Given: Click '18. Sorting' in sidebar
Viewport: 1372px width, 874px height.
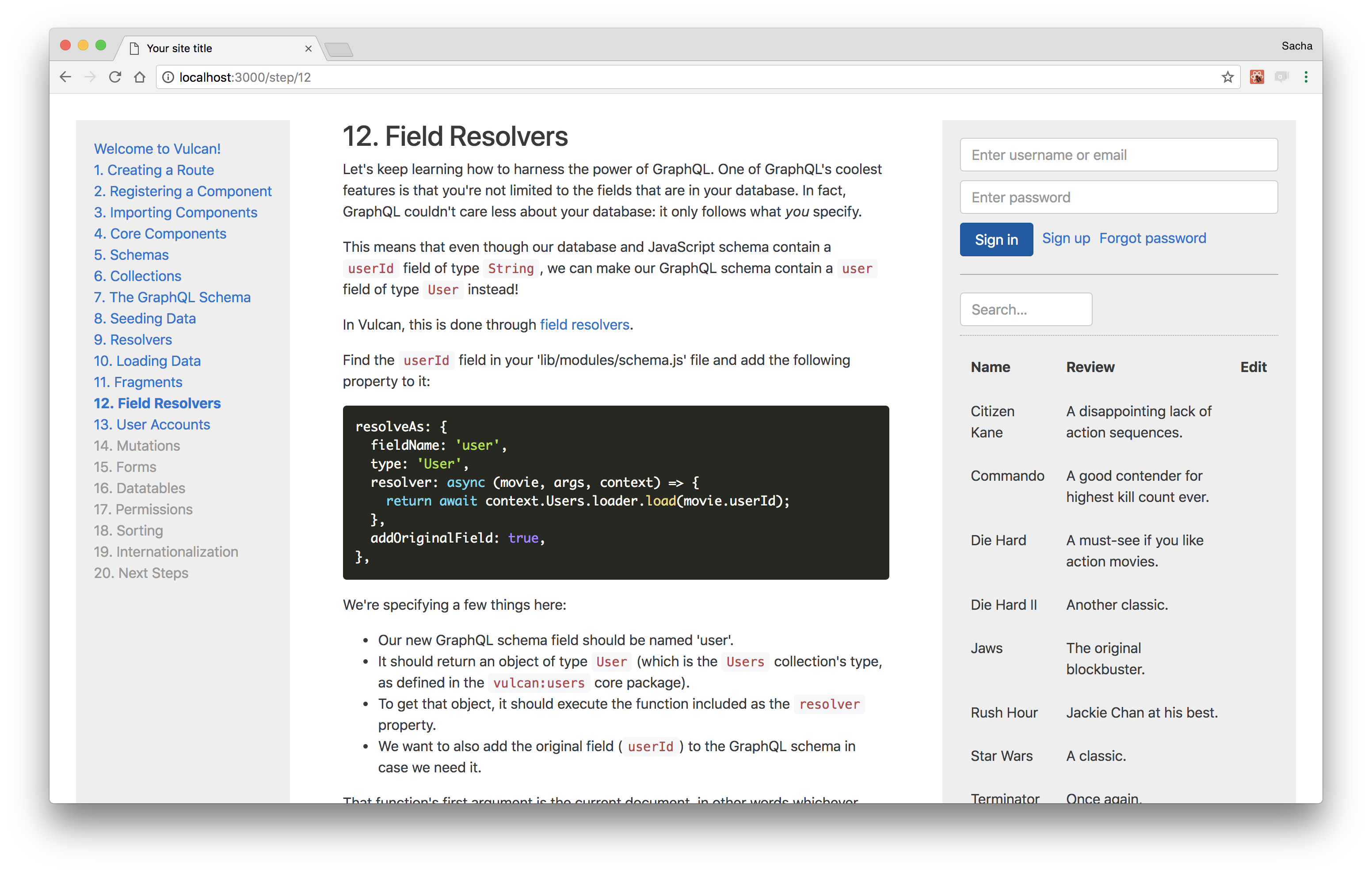Looking at the screenshot, I should [128, 530].
